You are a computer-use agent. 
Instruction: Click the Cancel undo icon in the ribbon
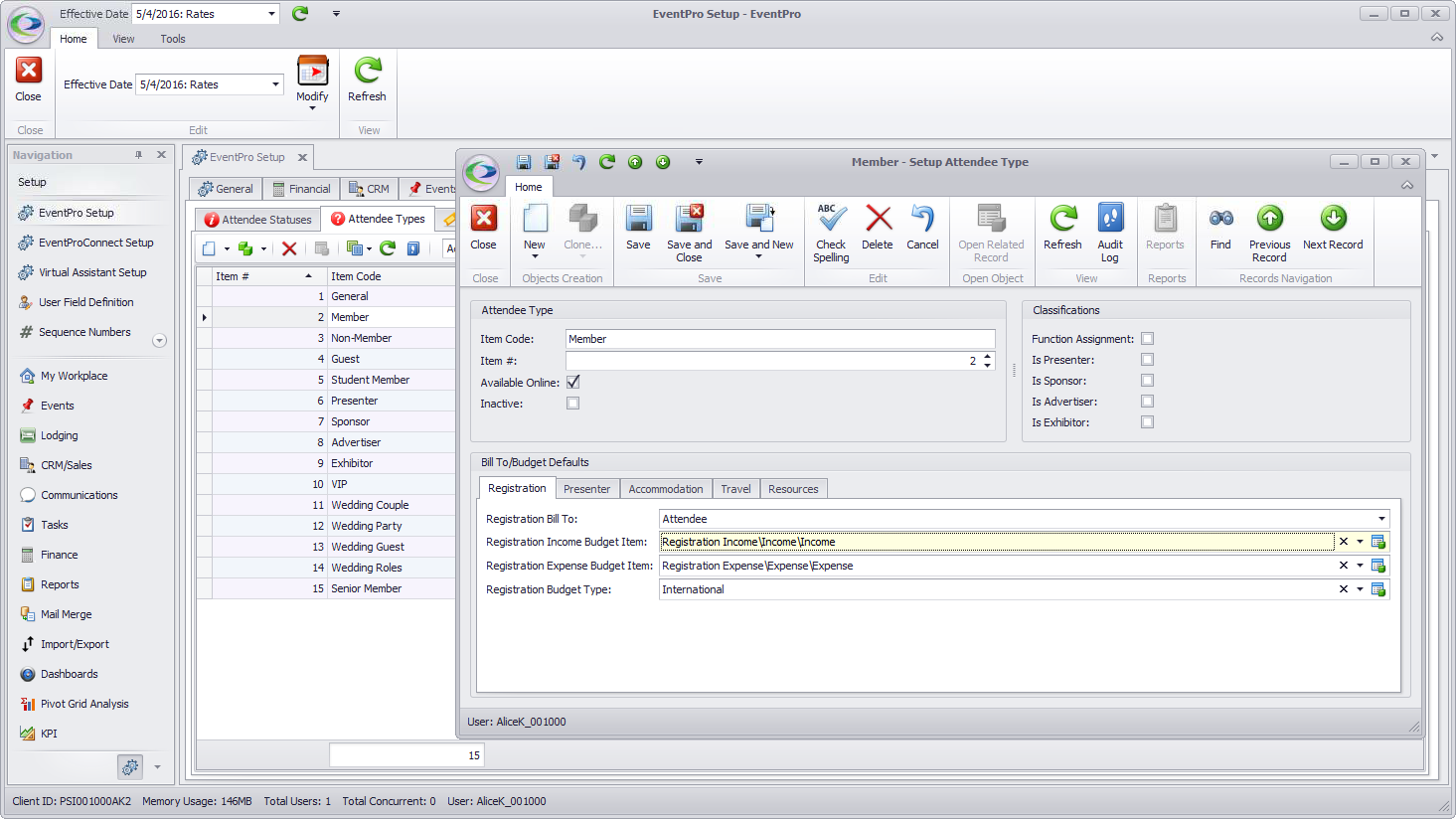922,219
